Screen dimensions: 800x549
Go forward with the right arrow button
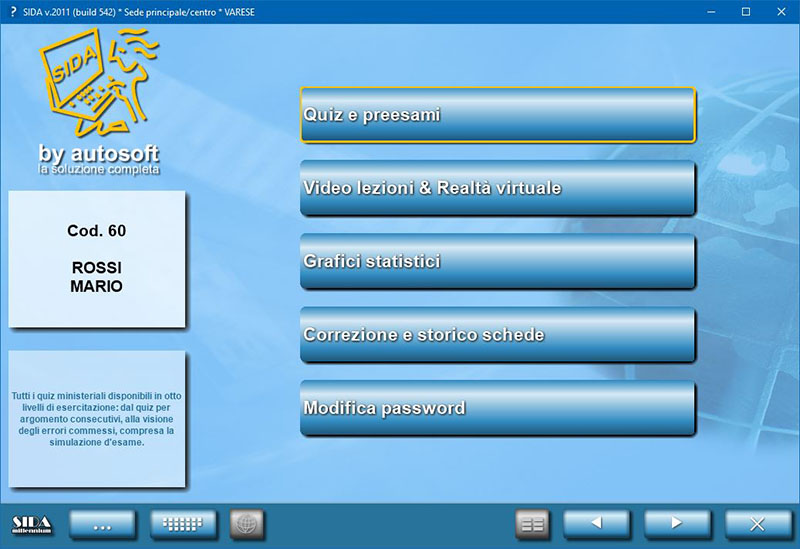point(677,524)
